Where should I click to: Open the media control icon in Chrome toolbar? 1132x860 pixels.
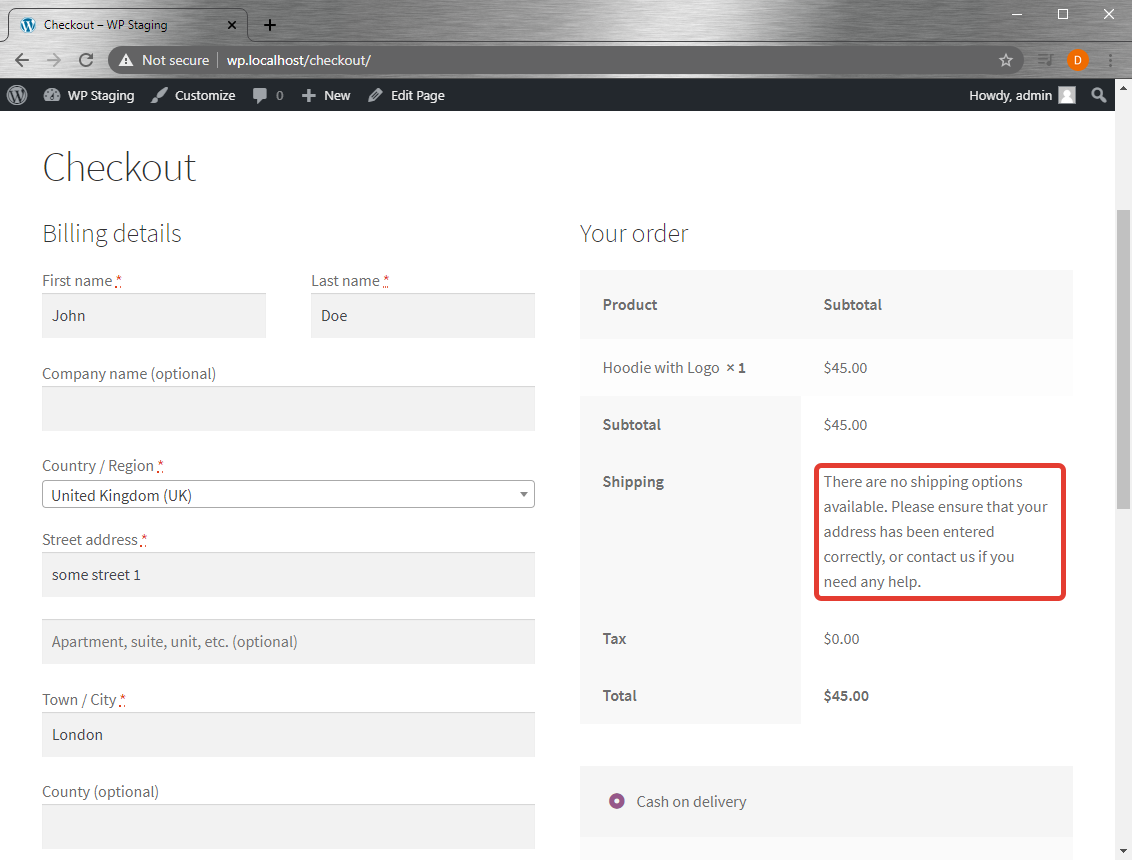click(1045, 61)
